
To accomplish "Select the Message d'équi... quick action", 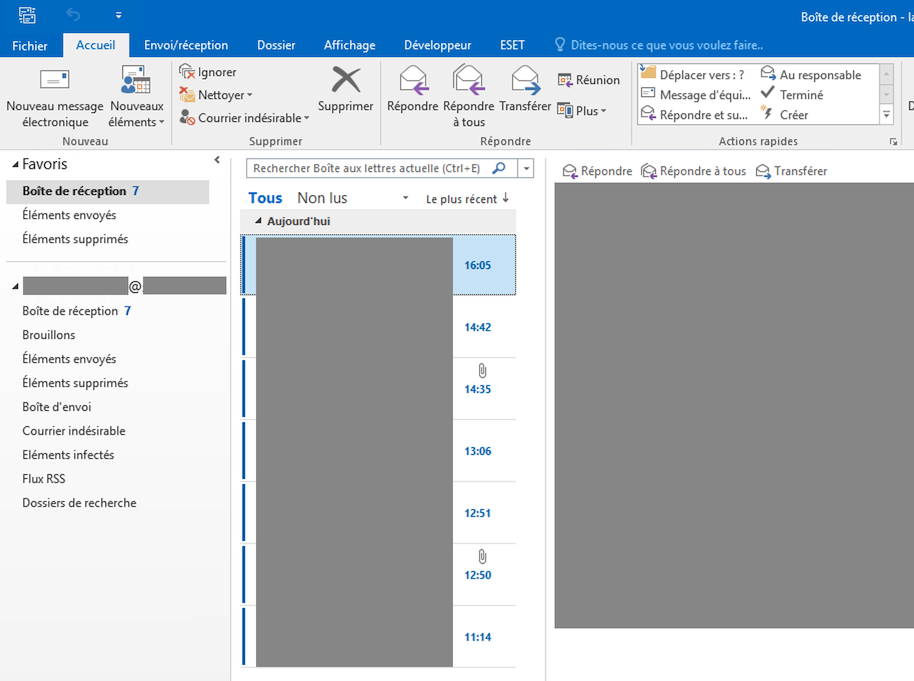I will (696, 94).
